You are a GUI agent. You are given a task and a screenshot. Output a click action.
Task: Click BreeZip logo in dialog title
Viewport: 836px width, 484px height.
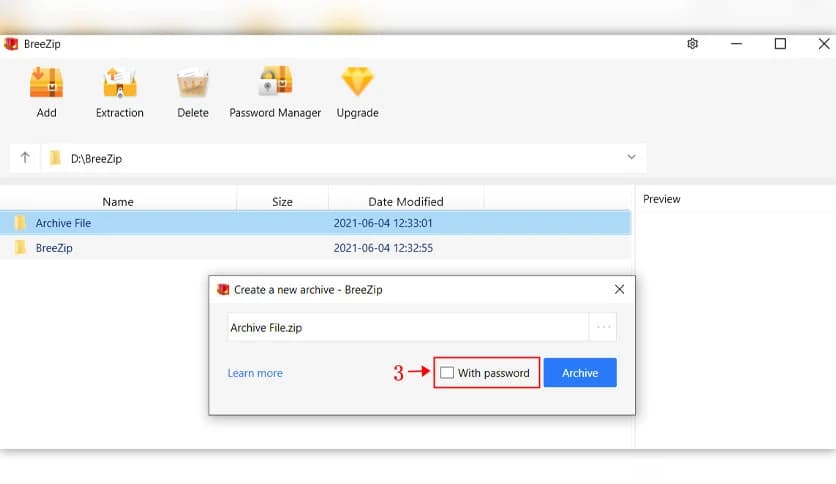(223, 289)
